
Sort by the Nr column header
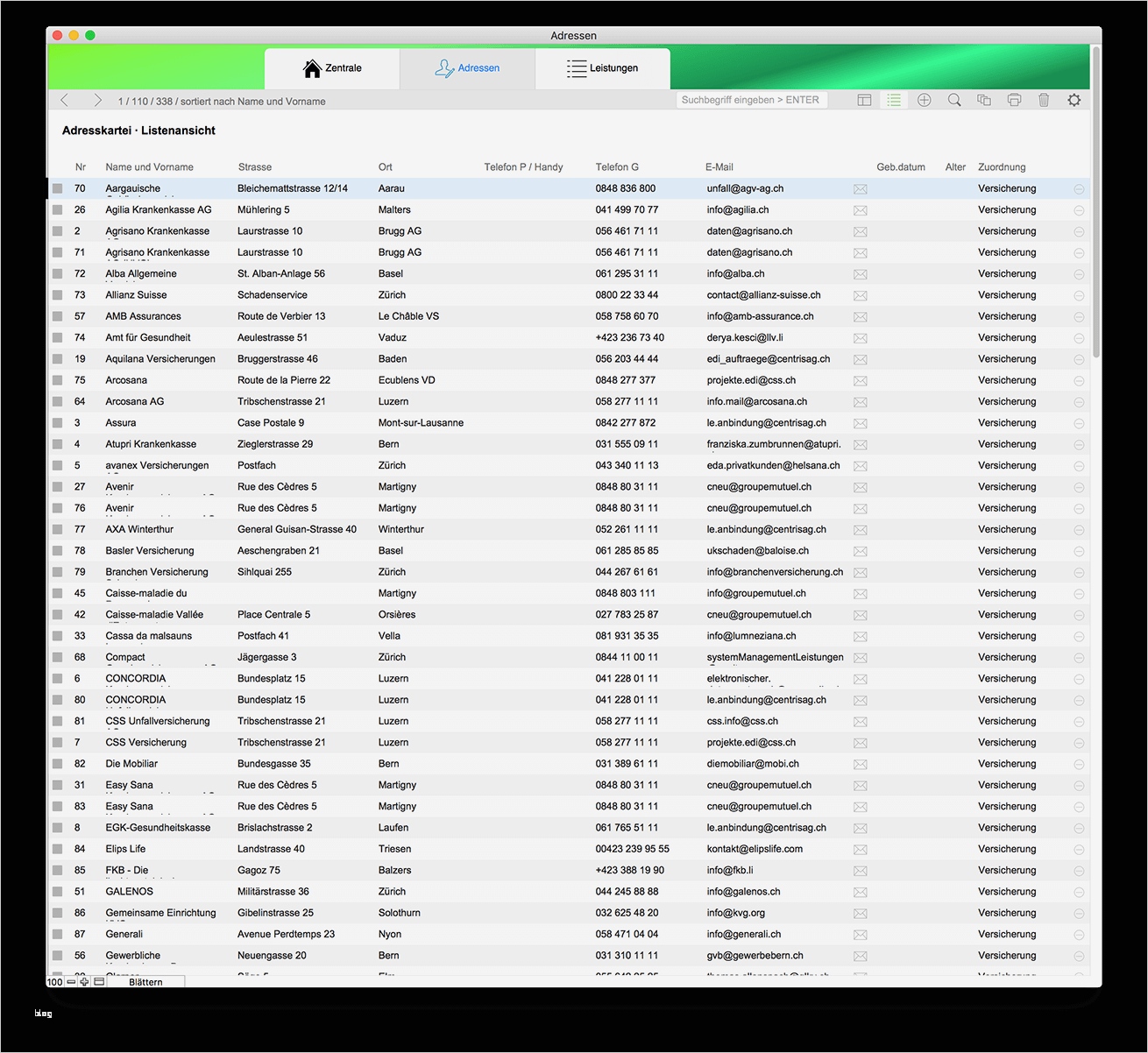coord(81,167)
